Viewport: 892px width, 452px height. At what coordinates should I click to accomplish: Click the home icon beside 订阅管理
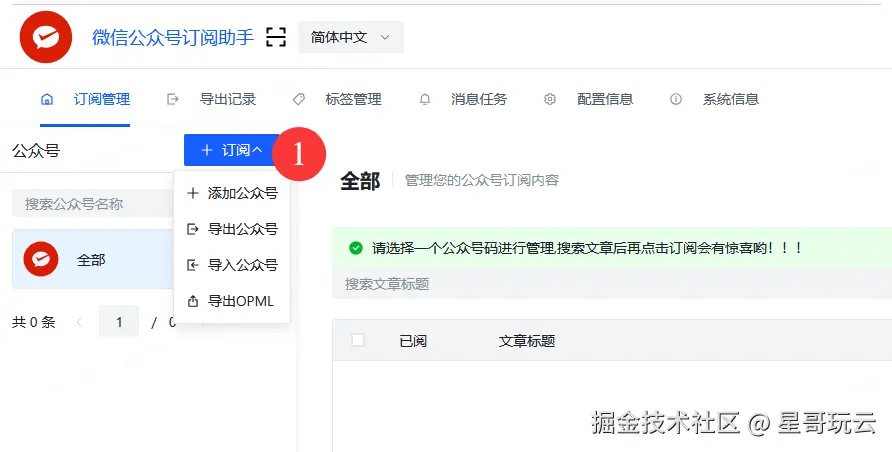(47, 99)
